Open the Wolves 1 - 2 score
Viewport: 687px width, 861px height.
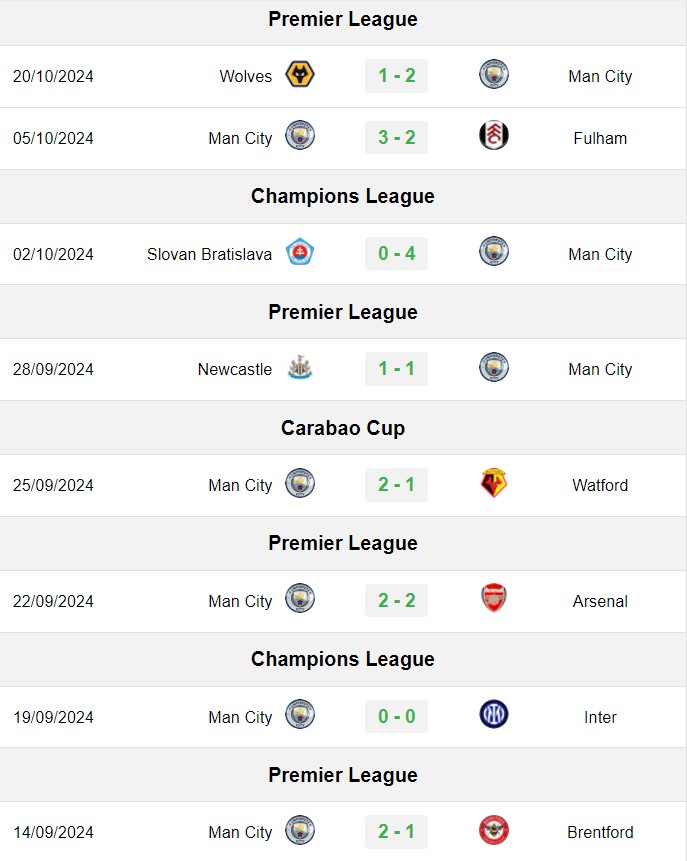[396, 76]
